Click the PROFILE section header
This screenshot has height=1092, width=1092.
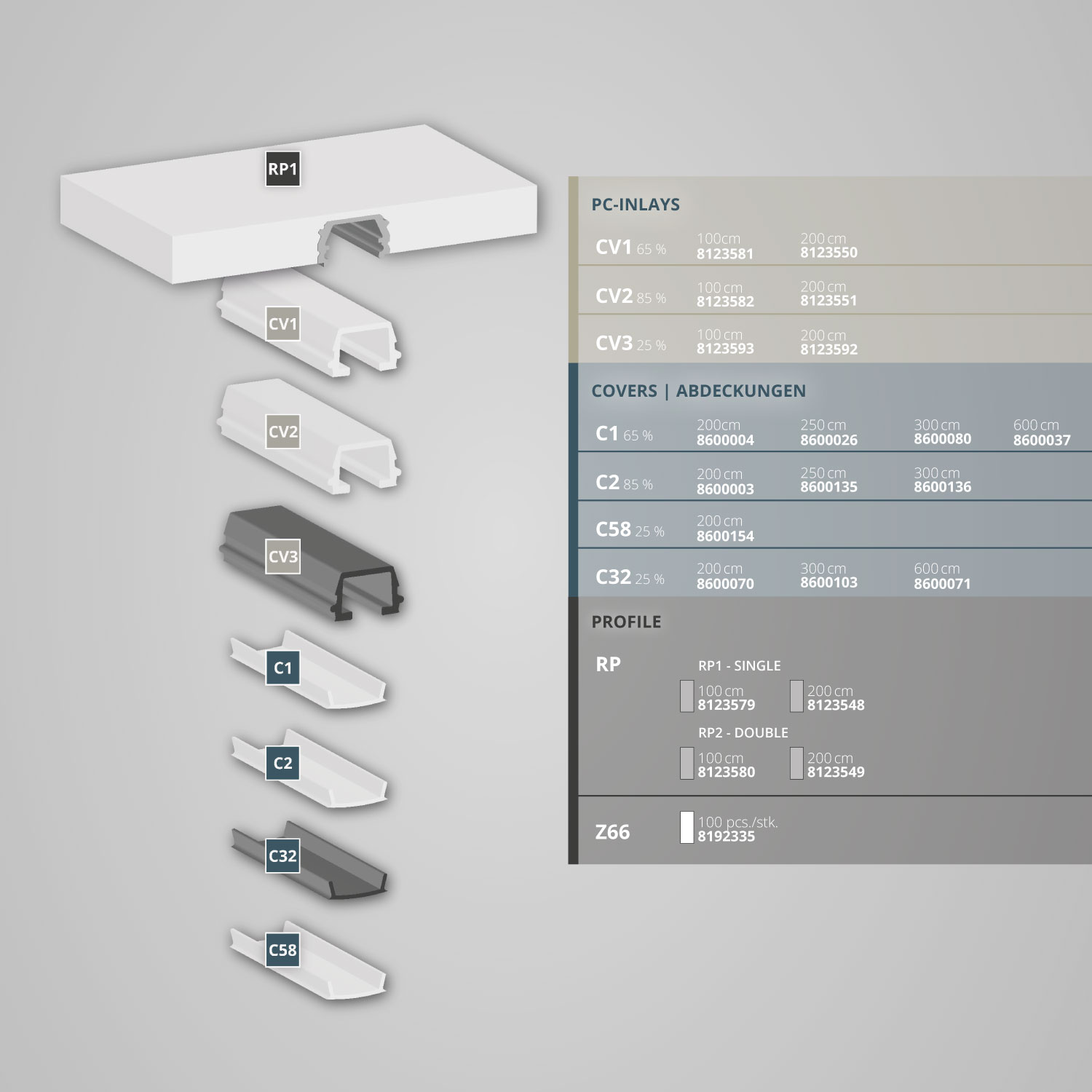pos(626,622)
